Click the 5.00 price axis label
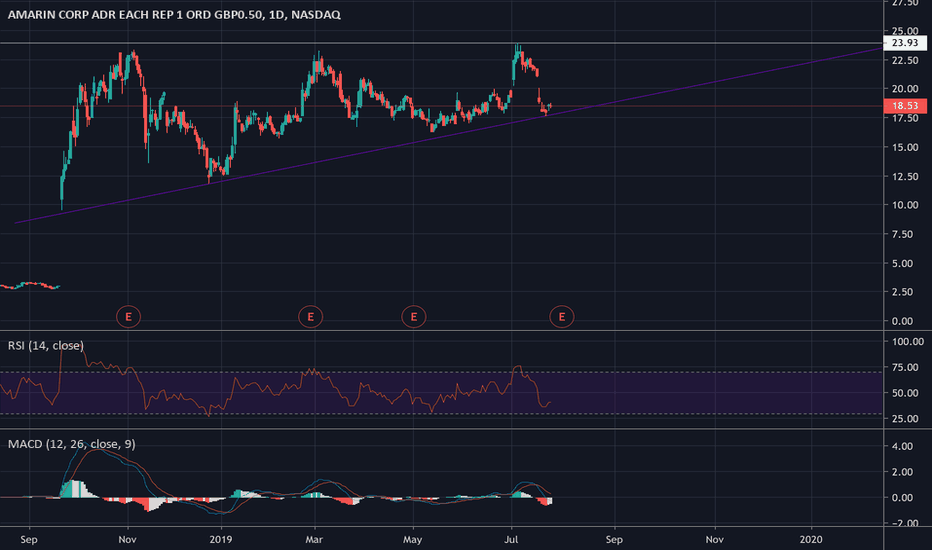The width and height of the screenshot is (932, 550). 903,263
